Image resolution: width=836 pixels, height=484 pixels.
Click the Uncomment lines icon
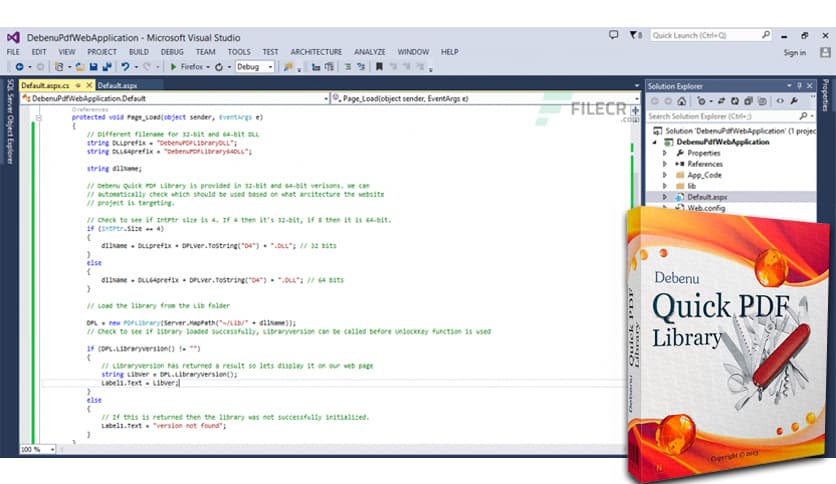361,67
